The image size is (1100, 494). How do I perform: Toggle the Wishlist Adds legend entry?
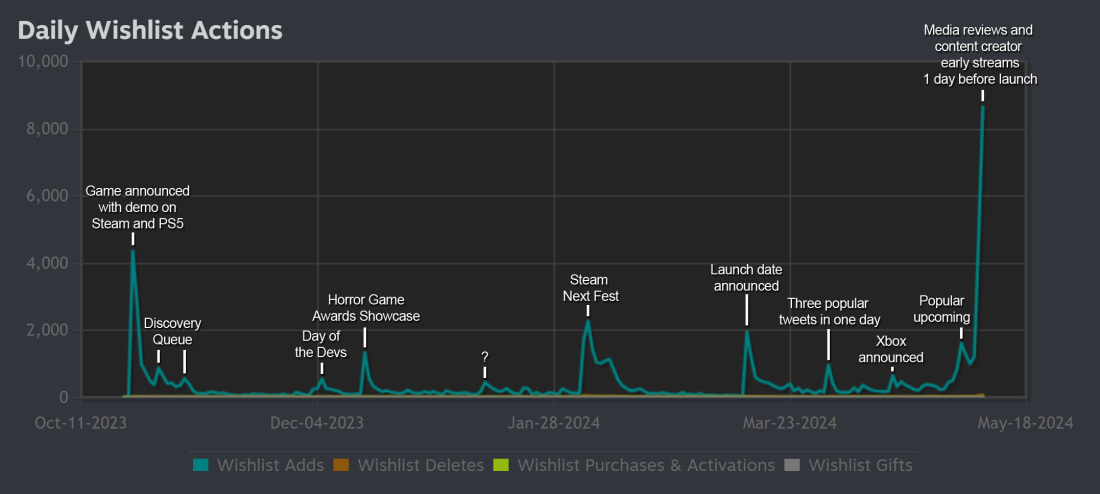(270, 465)
